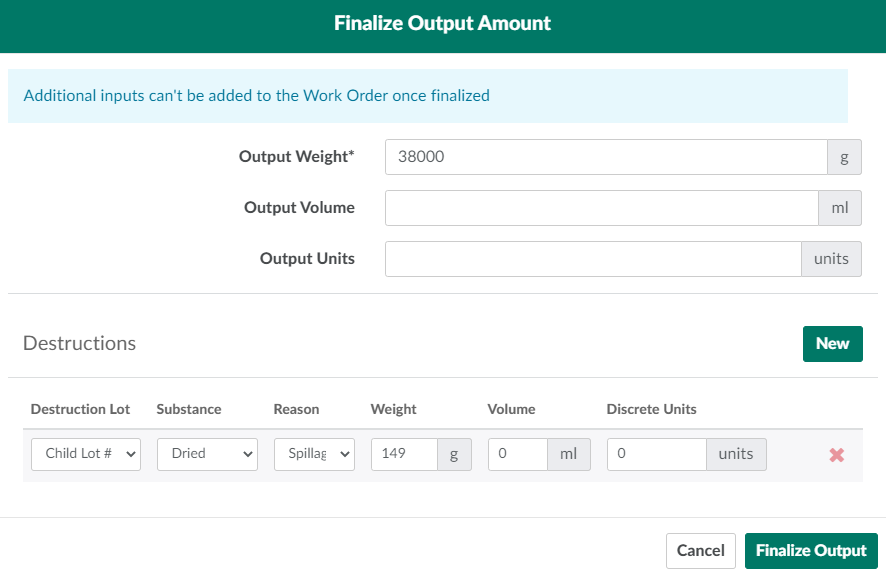Click the g suffix in destruction row
Viewport: 886px width, 577px height.
point(454,454)
